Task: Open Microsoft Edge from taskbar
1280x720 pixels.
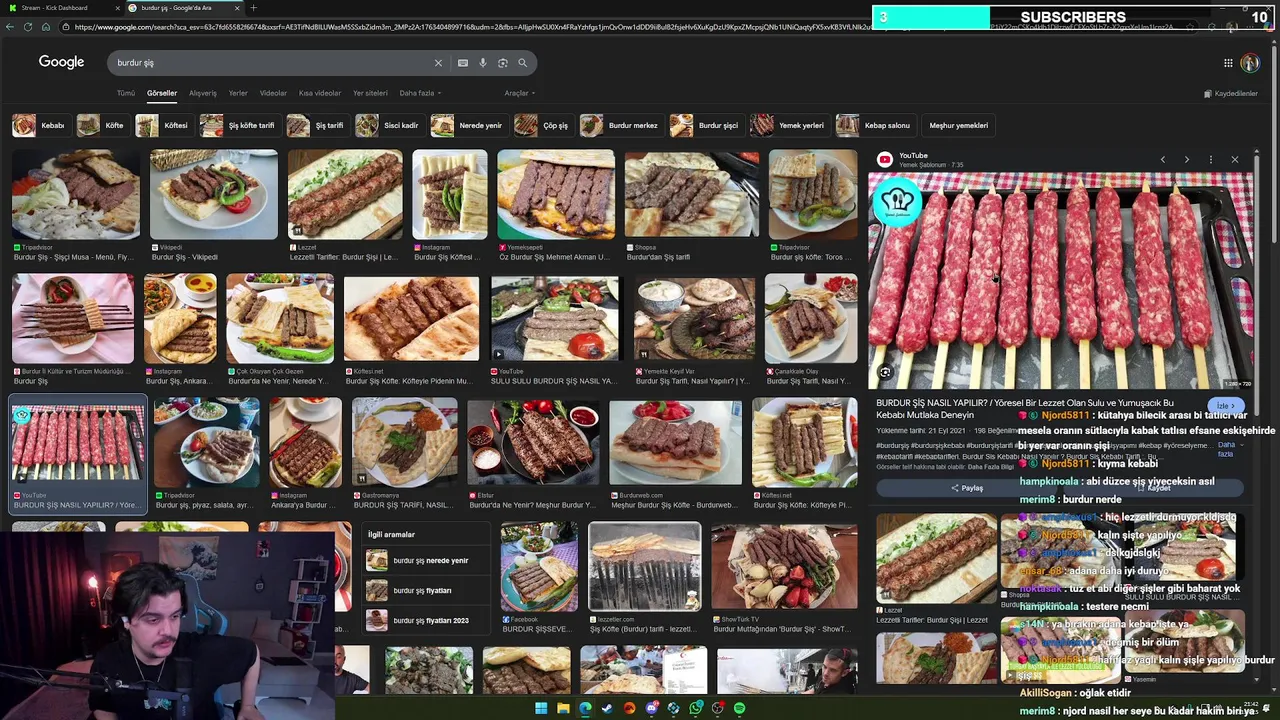Action: (x=585, y=708)
